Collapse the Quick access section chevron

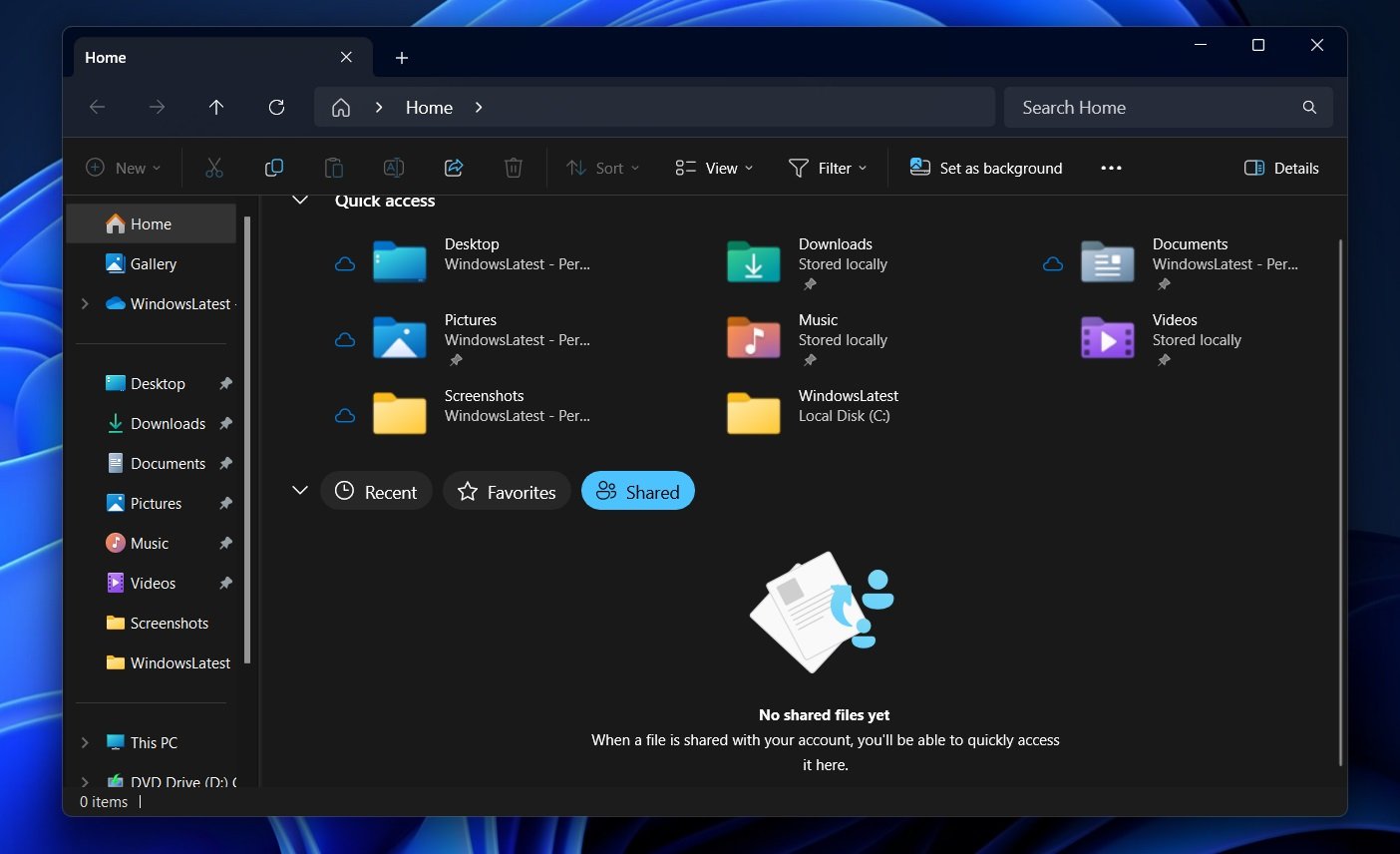point(300,200)
